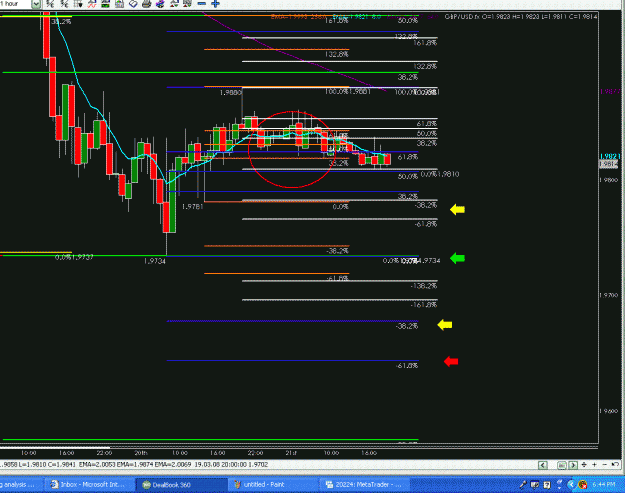Click the undo arrow icon at the bottom right
This screenshot has height=493, width=625.
(615, 465)
